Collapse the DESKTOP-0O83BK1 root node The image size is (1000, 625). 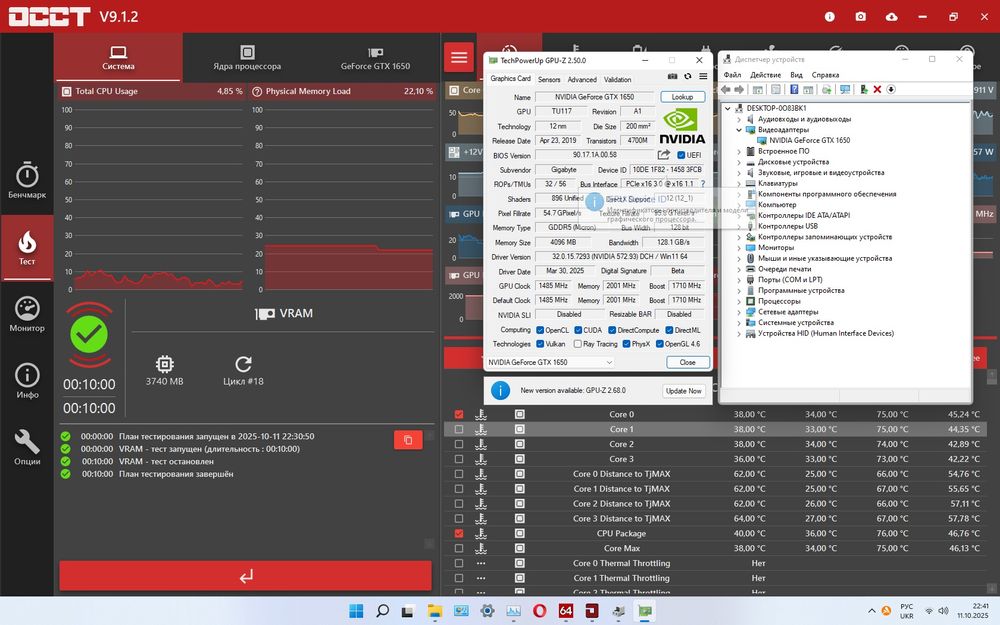728,108
